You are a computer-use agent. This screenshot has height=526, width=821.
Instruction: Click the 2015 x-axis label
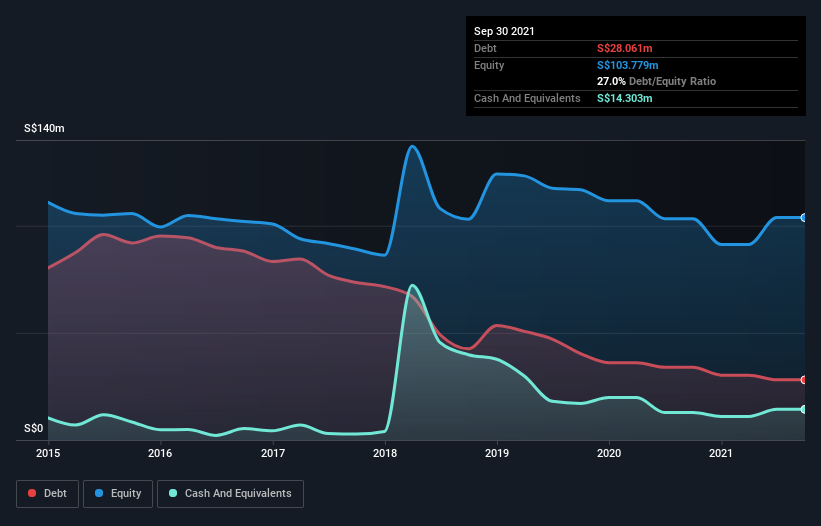pyautogui.click(x=48, y=453)
